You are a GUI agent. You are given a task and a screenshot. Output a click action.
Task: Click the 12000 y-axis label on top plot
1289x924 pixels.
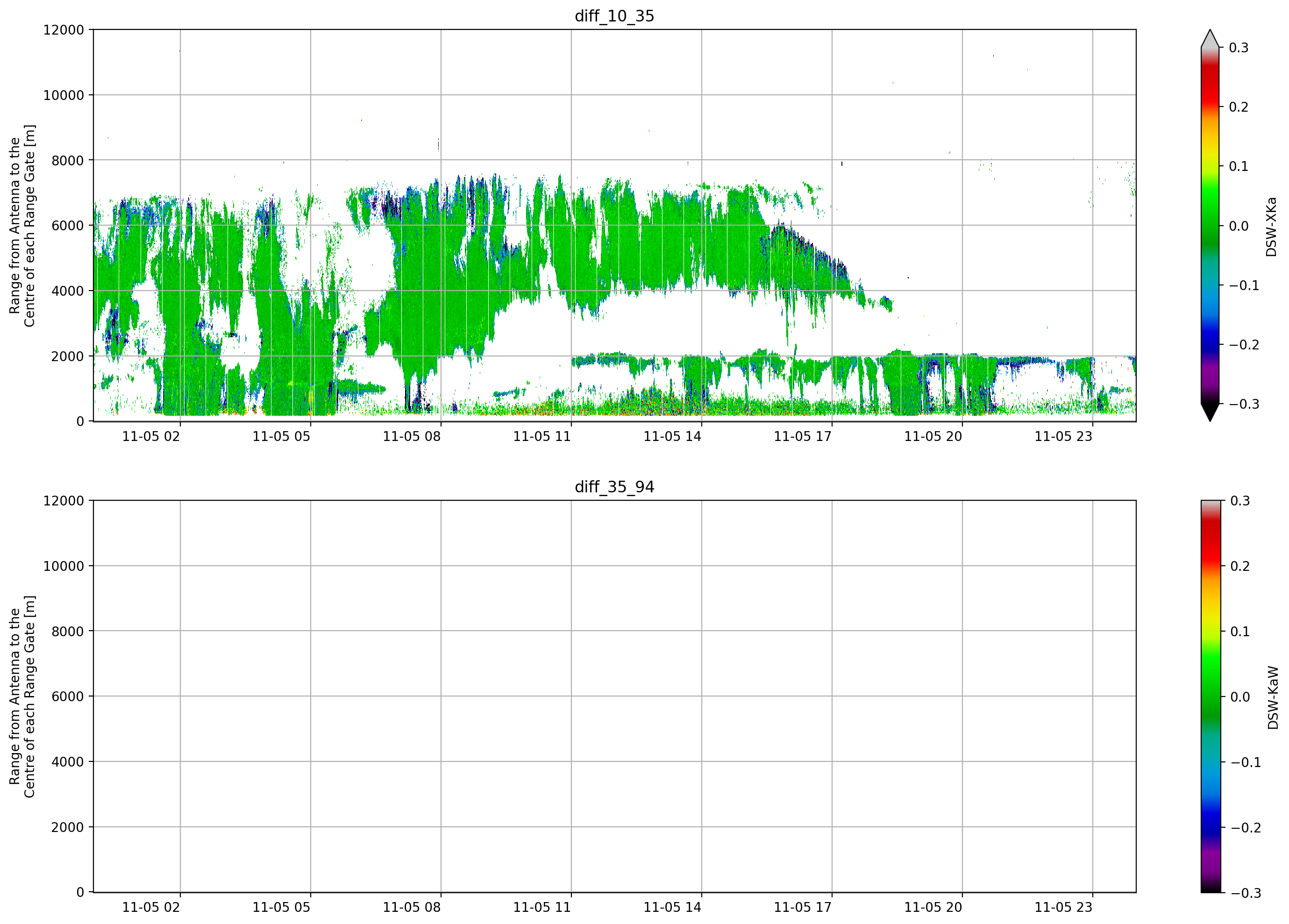[64, 30]
